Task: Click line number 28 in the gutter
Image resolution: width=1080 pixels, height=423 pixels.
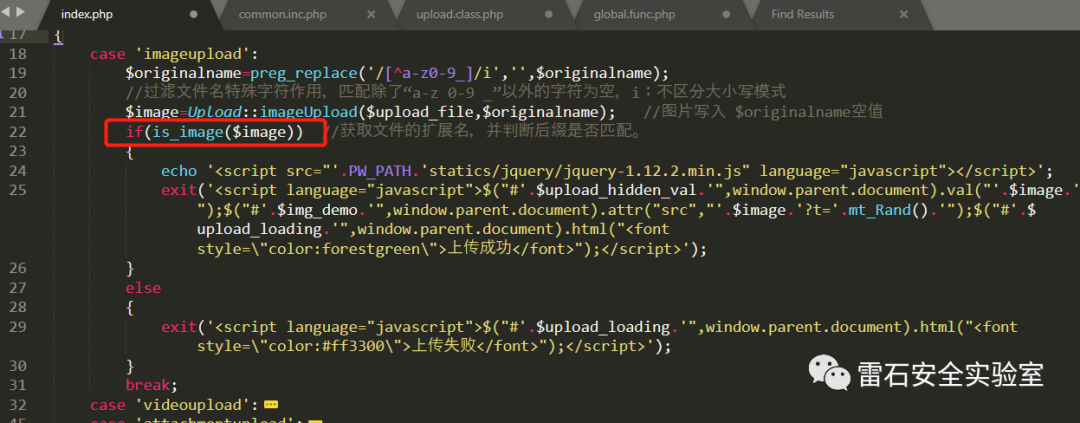Action: tap(19, 307)
